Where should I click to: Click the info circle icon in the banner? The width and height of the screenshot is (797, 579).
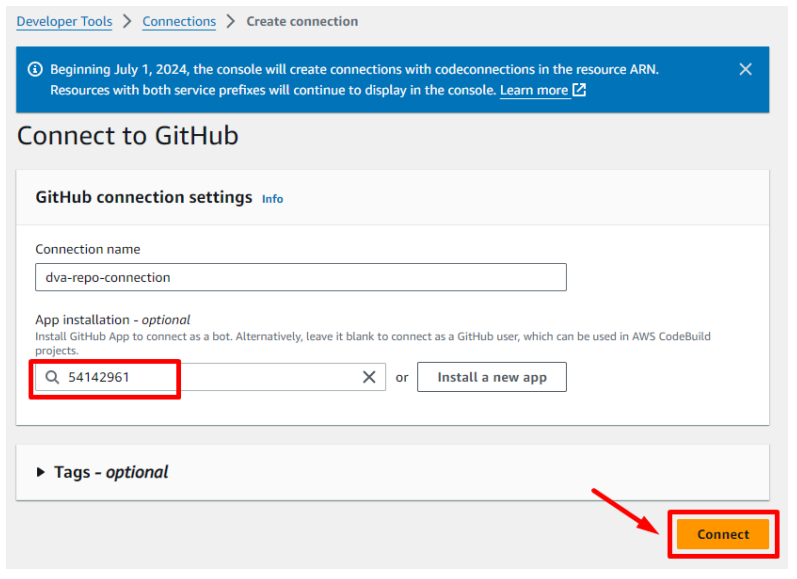pos(35,69)
